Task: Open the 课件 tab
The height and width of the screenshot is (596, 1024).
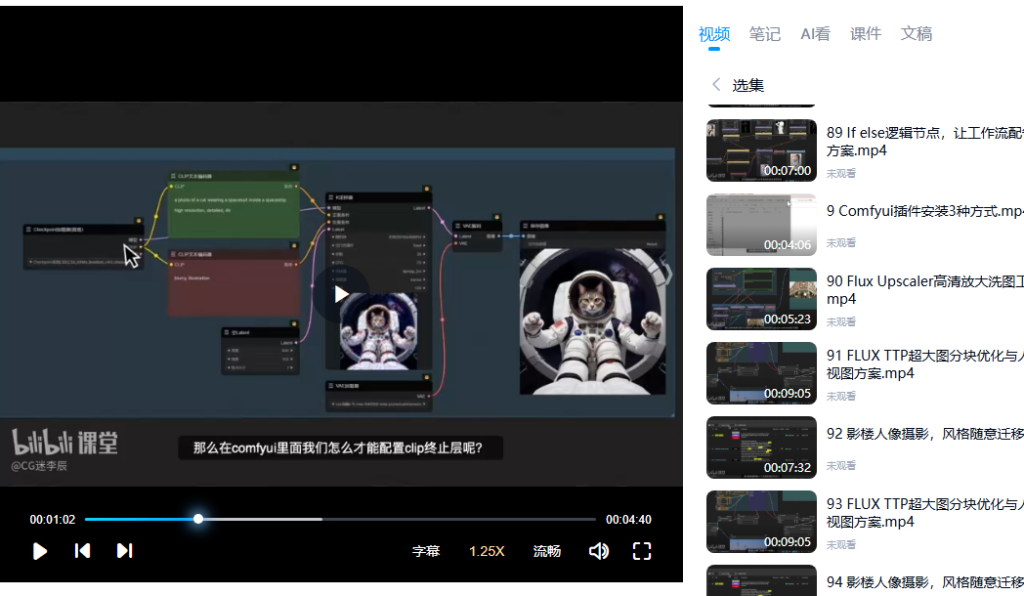Action: (865, 34)
